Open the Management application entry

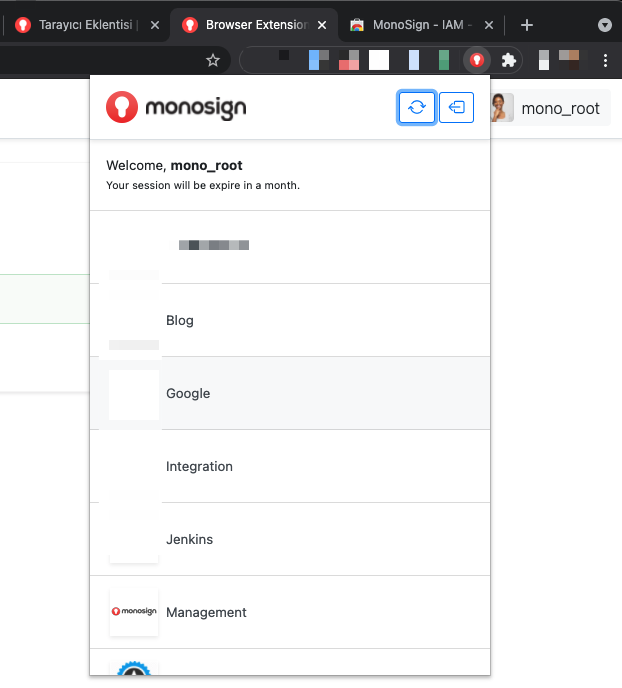click(x=290, y=612)
